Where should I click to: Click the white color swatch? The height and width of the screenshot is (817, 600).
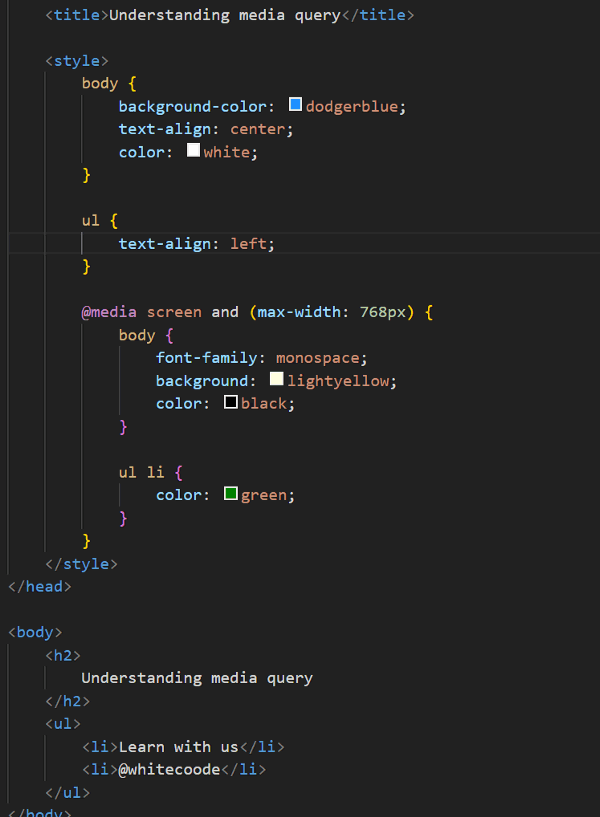(x=193, y=151)
